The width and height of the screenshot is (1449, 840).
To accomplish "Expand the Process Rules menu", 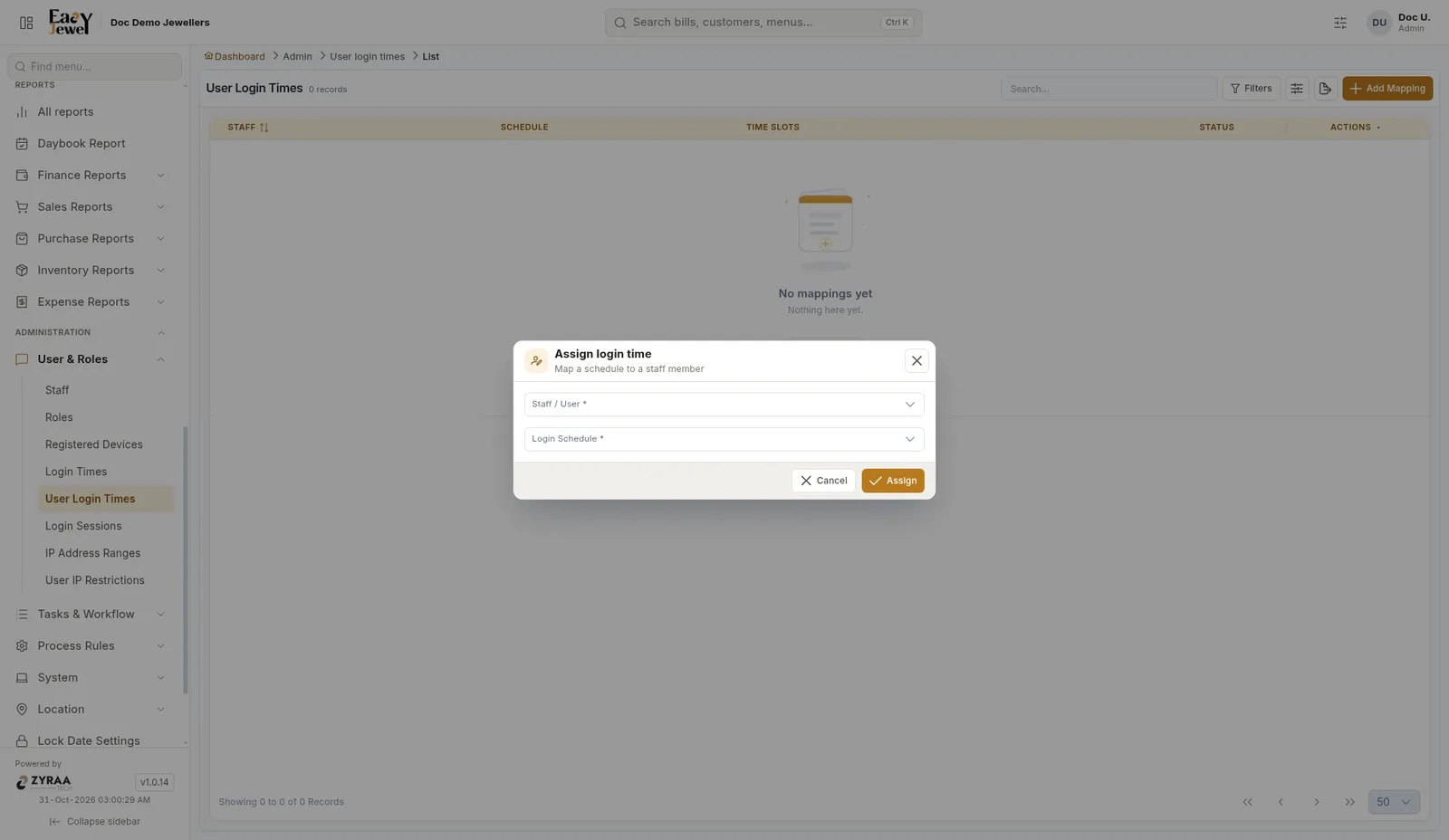I will 91,646.
